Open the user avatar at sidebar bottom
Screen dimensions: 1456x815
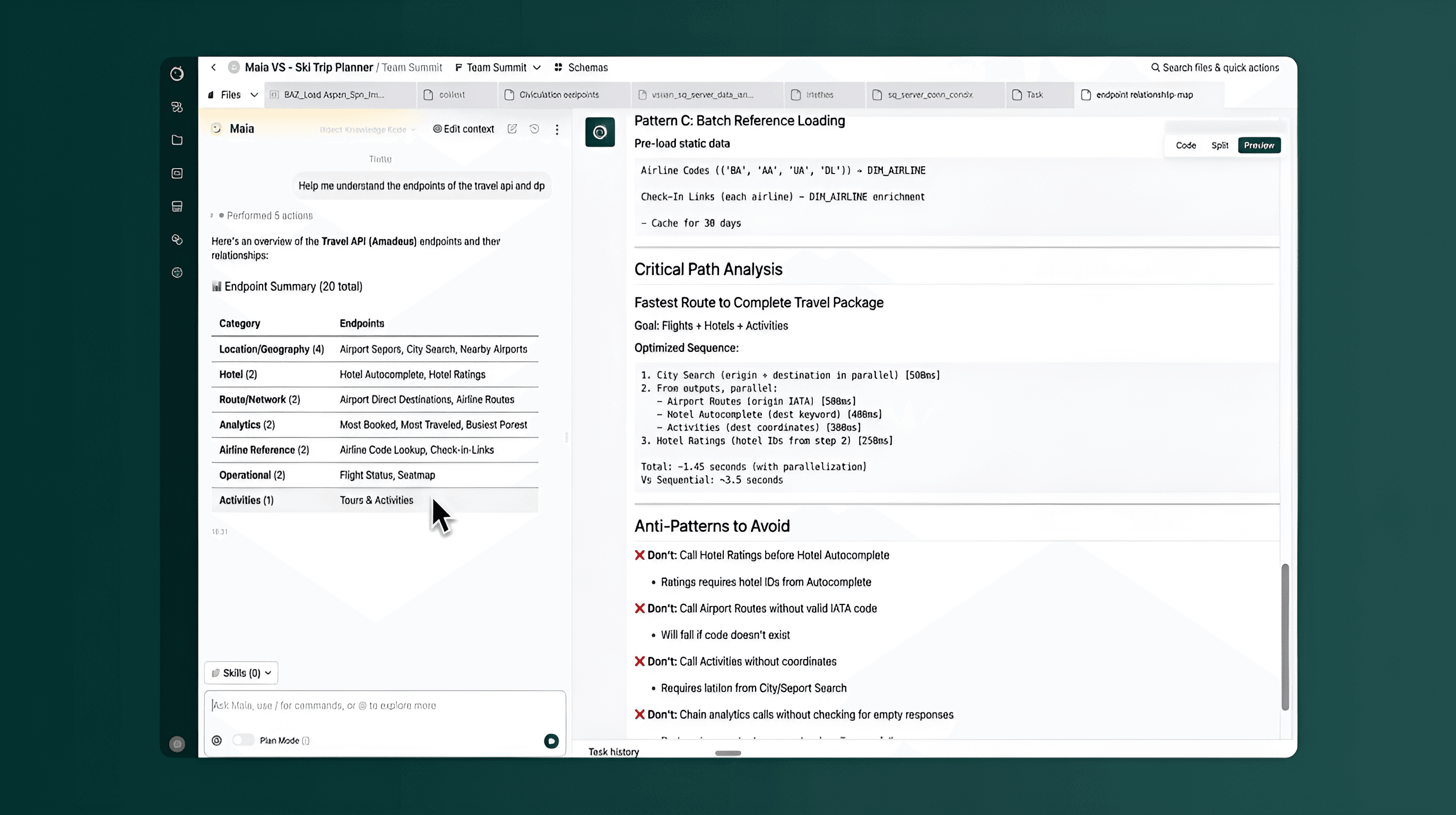(x=177, y=744)
